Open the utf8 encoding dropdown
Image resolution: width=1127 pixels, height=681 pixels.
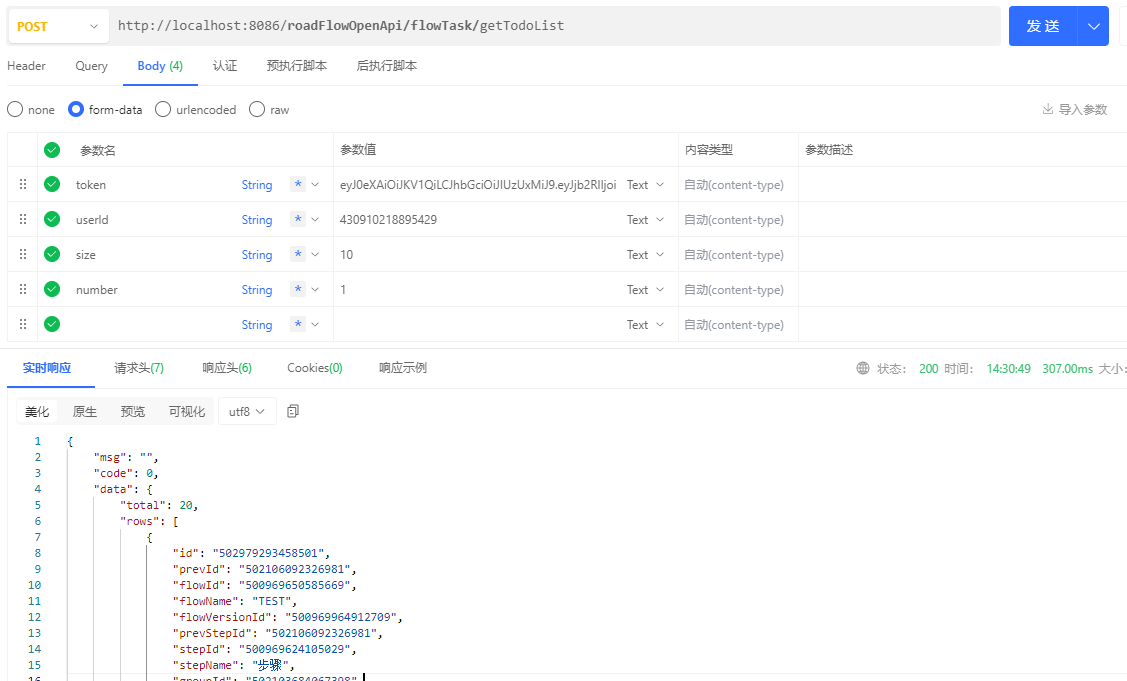247,411
